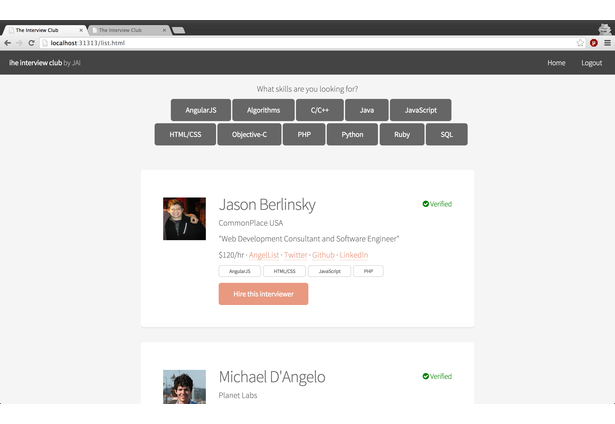The height and width of the screenshot is (424, 615).
Task: Filter by the AngularJS skill button
Action: tap(201, 110)
